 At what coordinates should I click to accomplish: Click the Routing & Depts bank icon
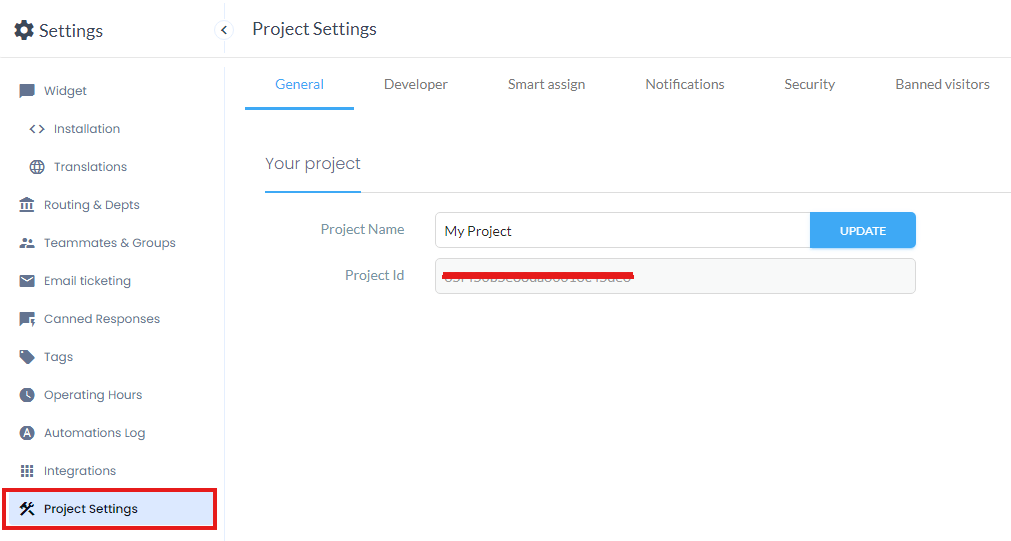(x=27, y=205)
